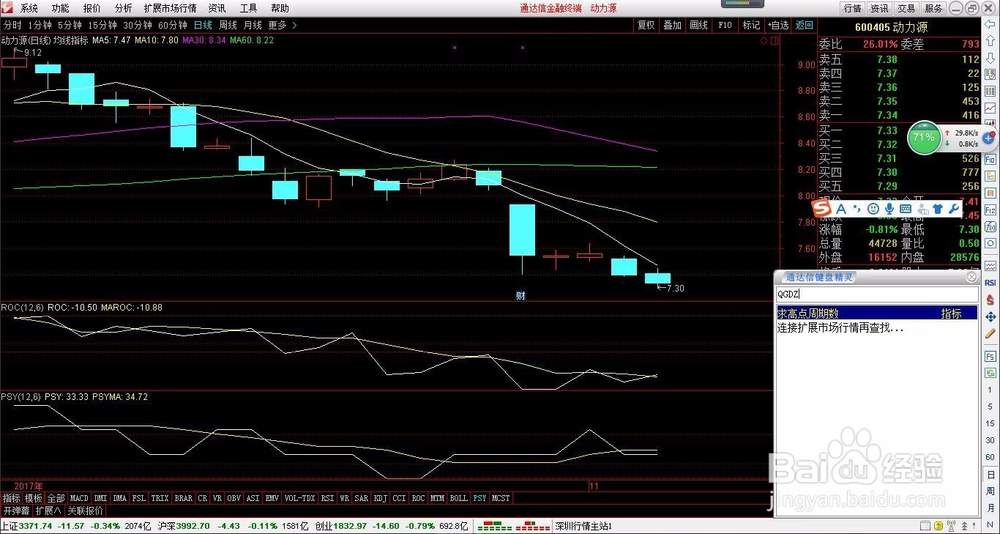Open the 工具 menu
Viewport: 1000px width, 534px height.
(x=248, y=8)
